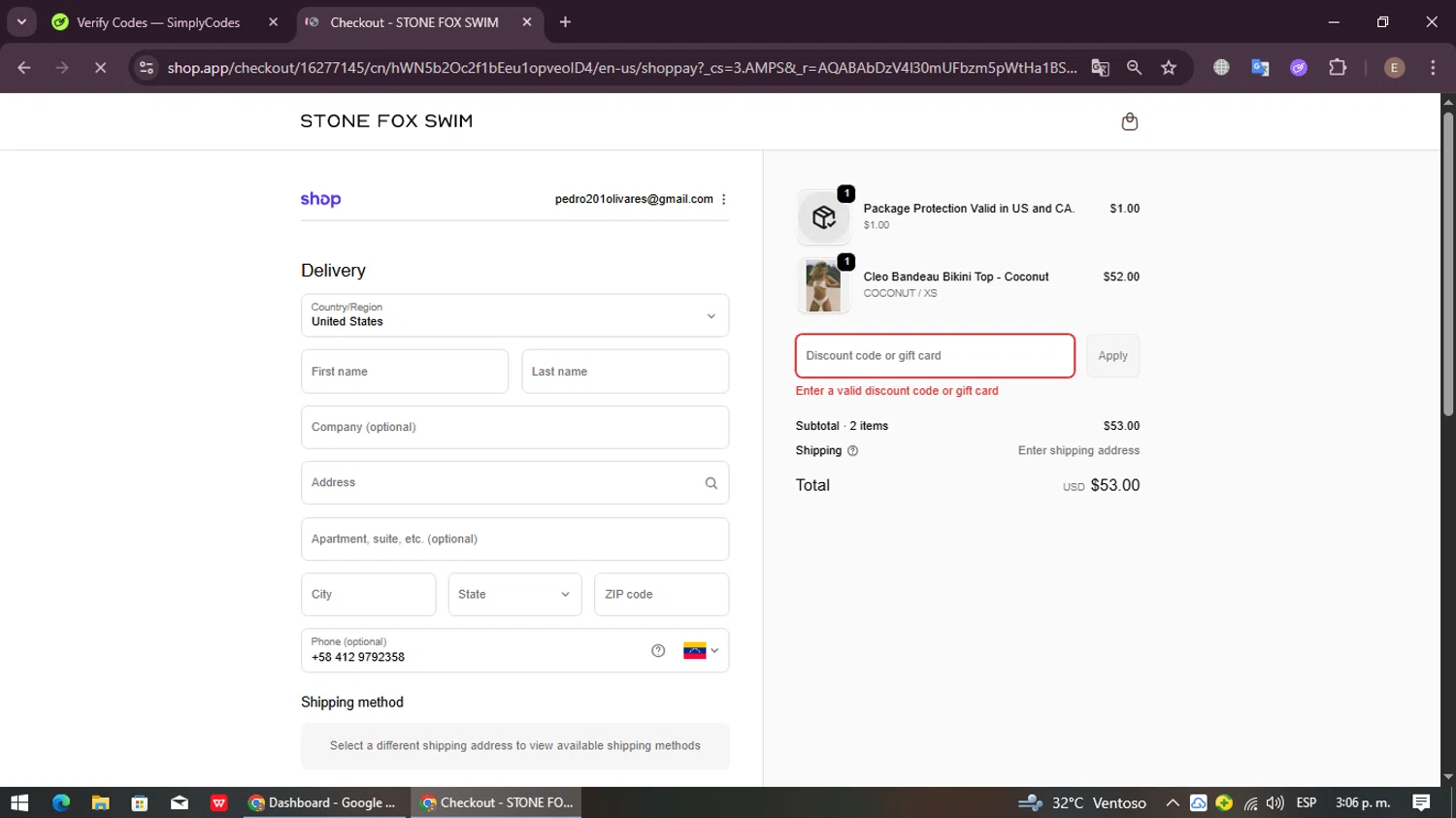Click the browser forward arrow

(62, 68)
